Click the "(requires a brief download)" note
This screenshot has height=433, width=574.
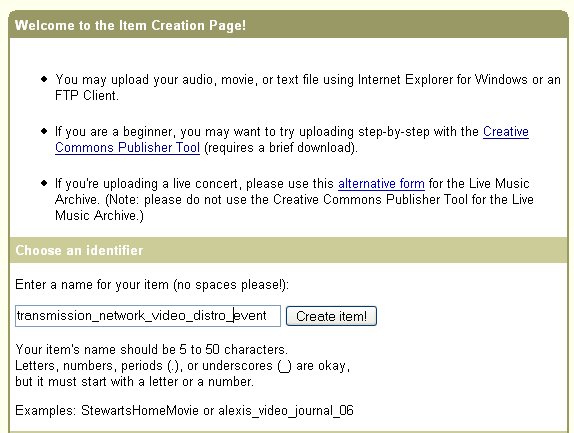click(x=281, y=148)
